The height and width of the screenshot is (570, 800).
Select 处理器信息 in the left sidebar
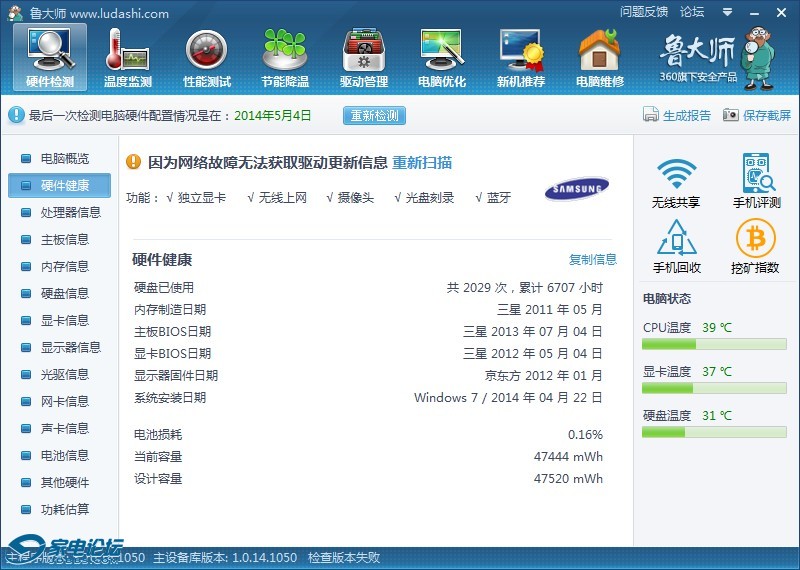pos(70,212)
